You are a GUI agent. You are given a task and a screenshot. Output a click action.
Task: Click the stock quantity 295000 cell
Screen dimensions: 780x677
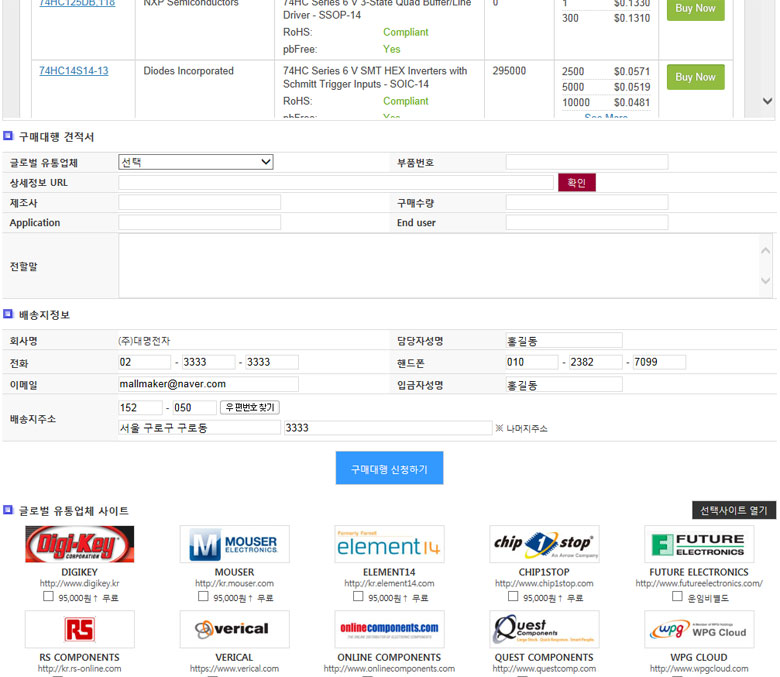tap(509, 71)
